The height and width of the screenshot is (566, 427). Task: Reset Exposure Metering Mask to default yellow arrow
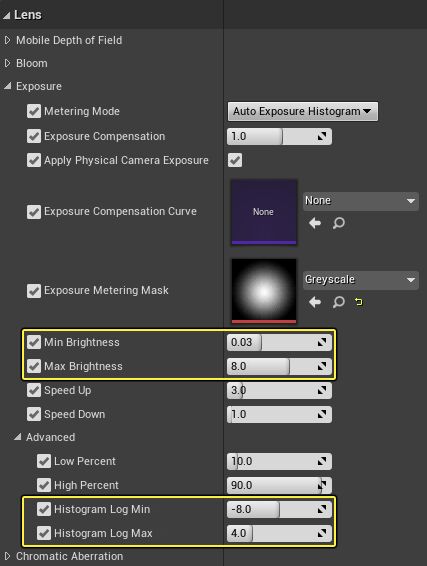pos(358,301)
